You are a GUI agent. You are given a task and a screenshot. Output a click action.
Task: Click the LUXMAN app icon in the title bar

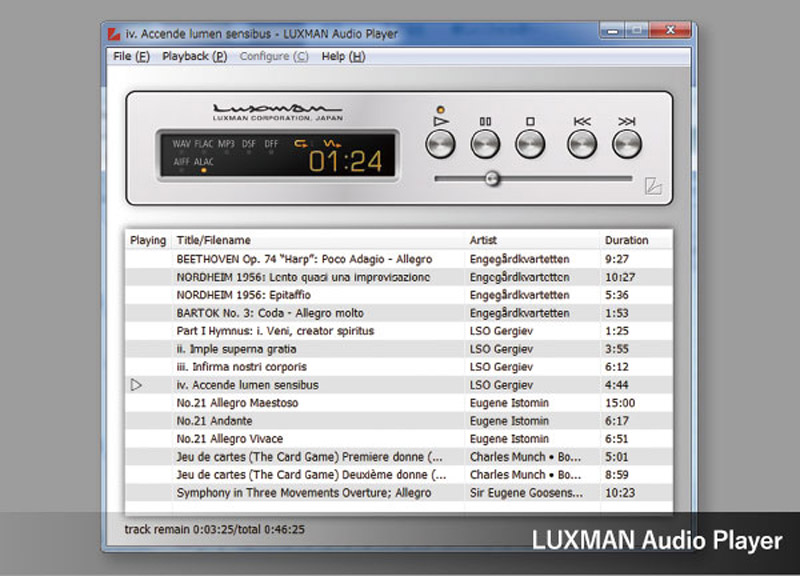[x=113, y=31]
